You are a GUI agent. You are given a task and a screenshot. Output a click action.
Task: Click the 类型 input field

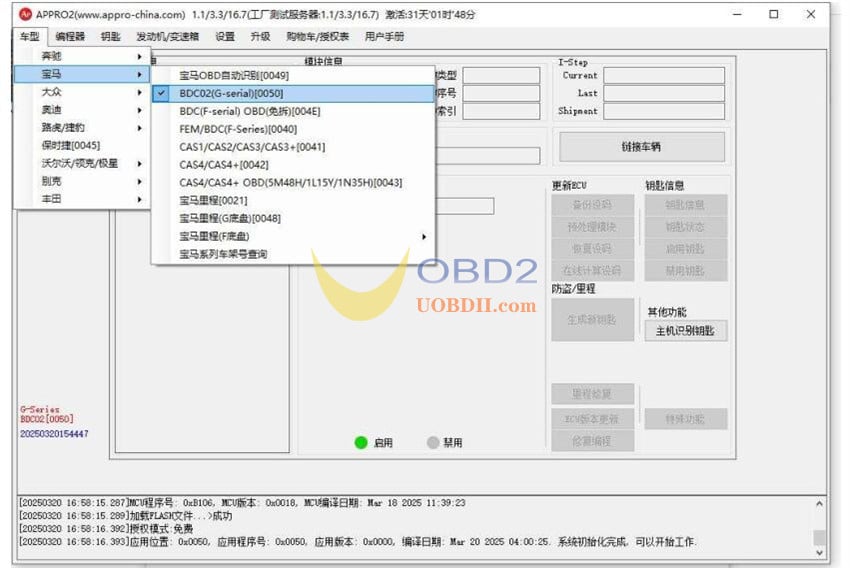pos(501,75)
